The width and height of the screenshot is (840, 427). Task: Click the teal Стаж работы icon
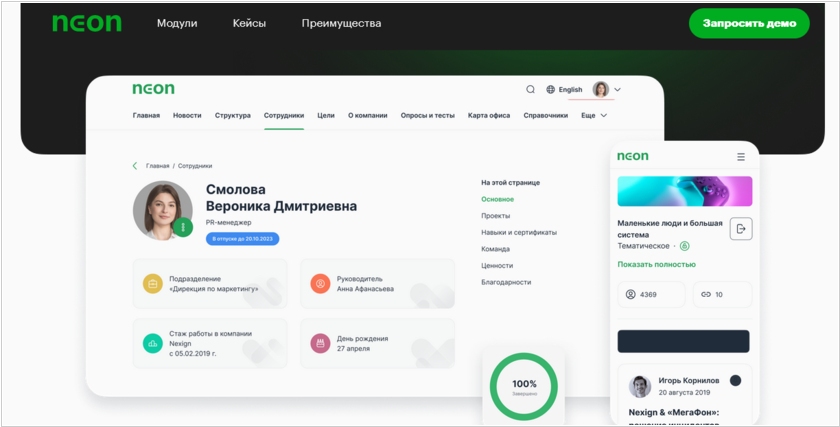tap(153, 343)
